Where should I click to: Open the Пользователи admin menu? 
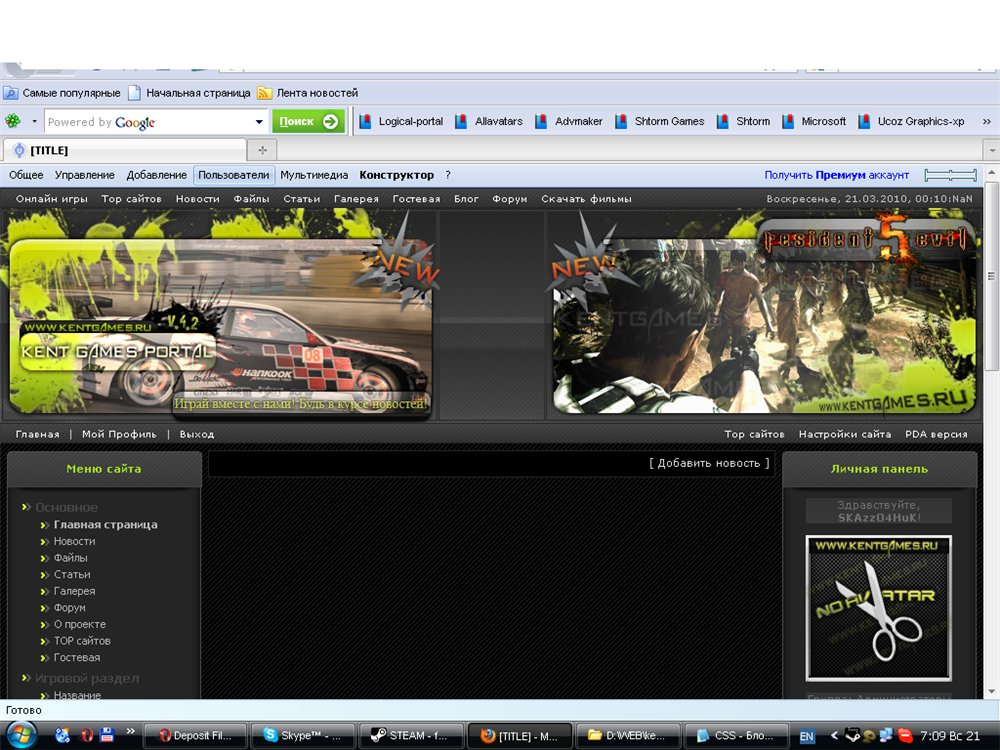point(233,175)
